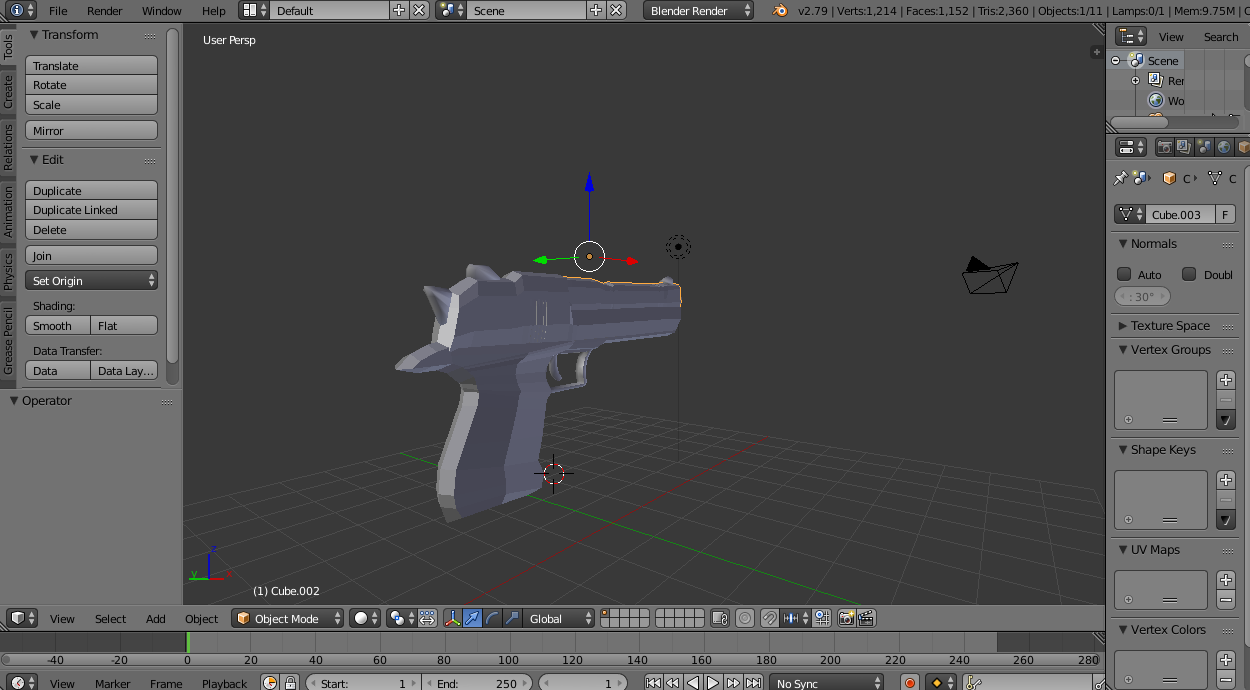Toggle timeline preview range clock icon
The height and width of the screenshot is (690, 1250).
coord(270,683)
